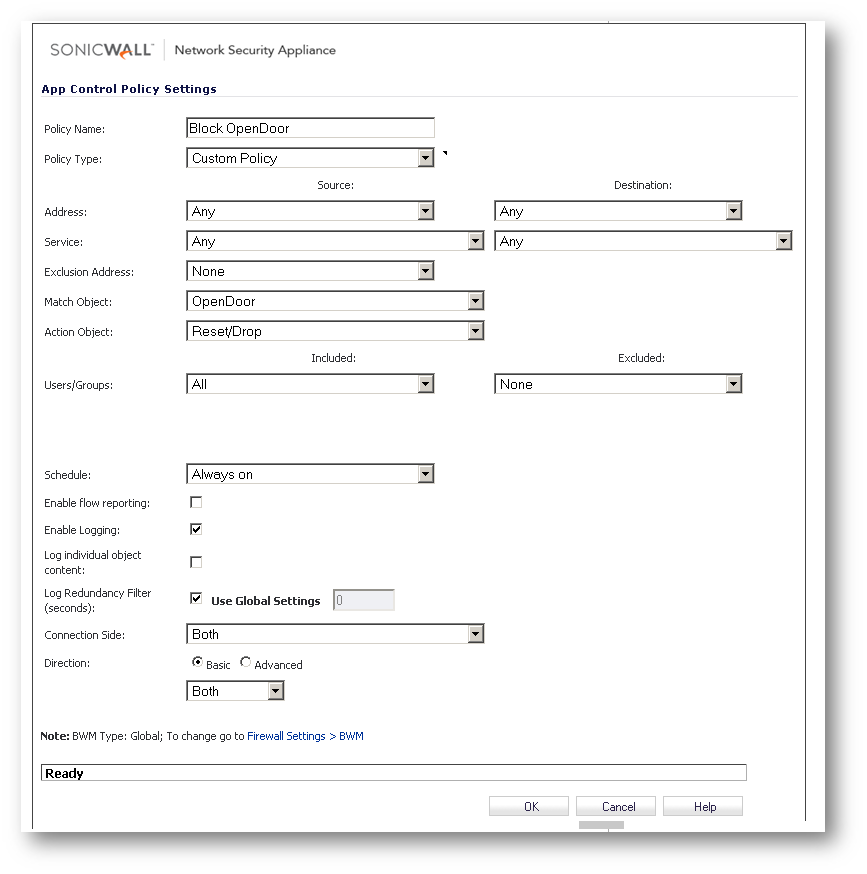Image resolution: width=867 pixels, height=874 pixels.
Task: Open the Connection Side dropdown
Action: pyautogui.click(x=335, y=634)
